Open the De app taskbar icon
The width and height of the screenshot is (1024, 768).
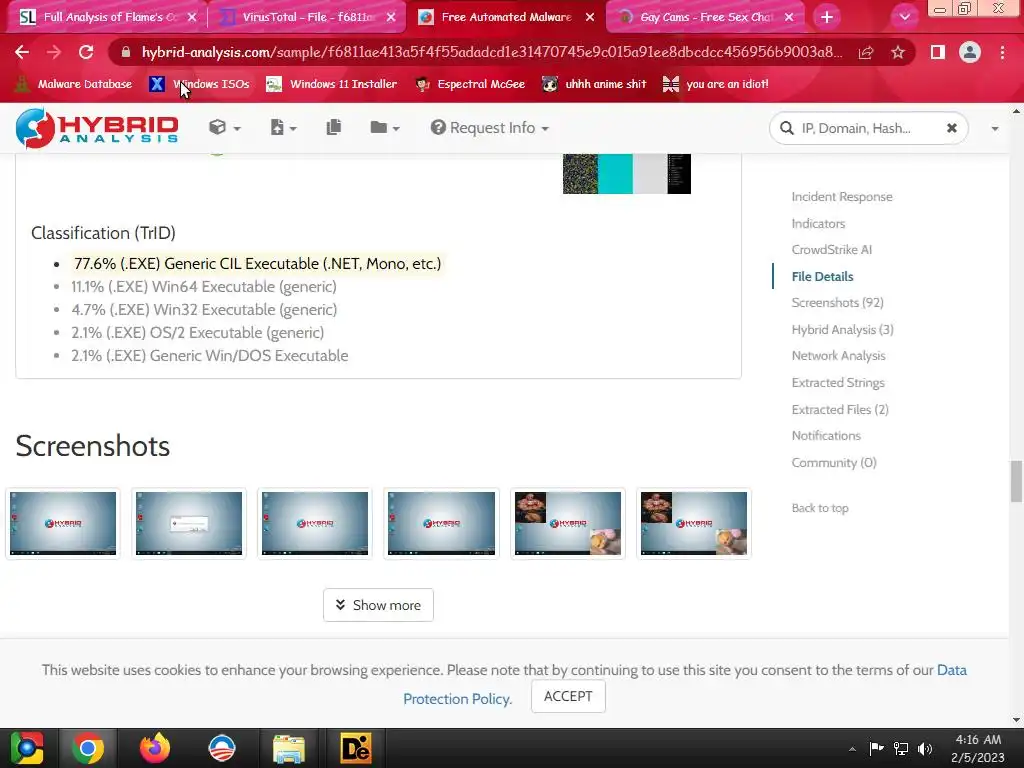(x=356, y=748)
